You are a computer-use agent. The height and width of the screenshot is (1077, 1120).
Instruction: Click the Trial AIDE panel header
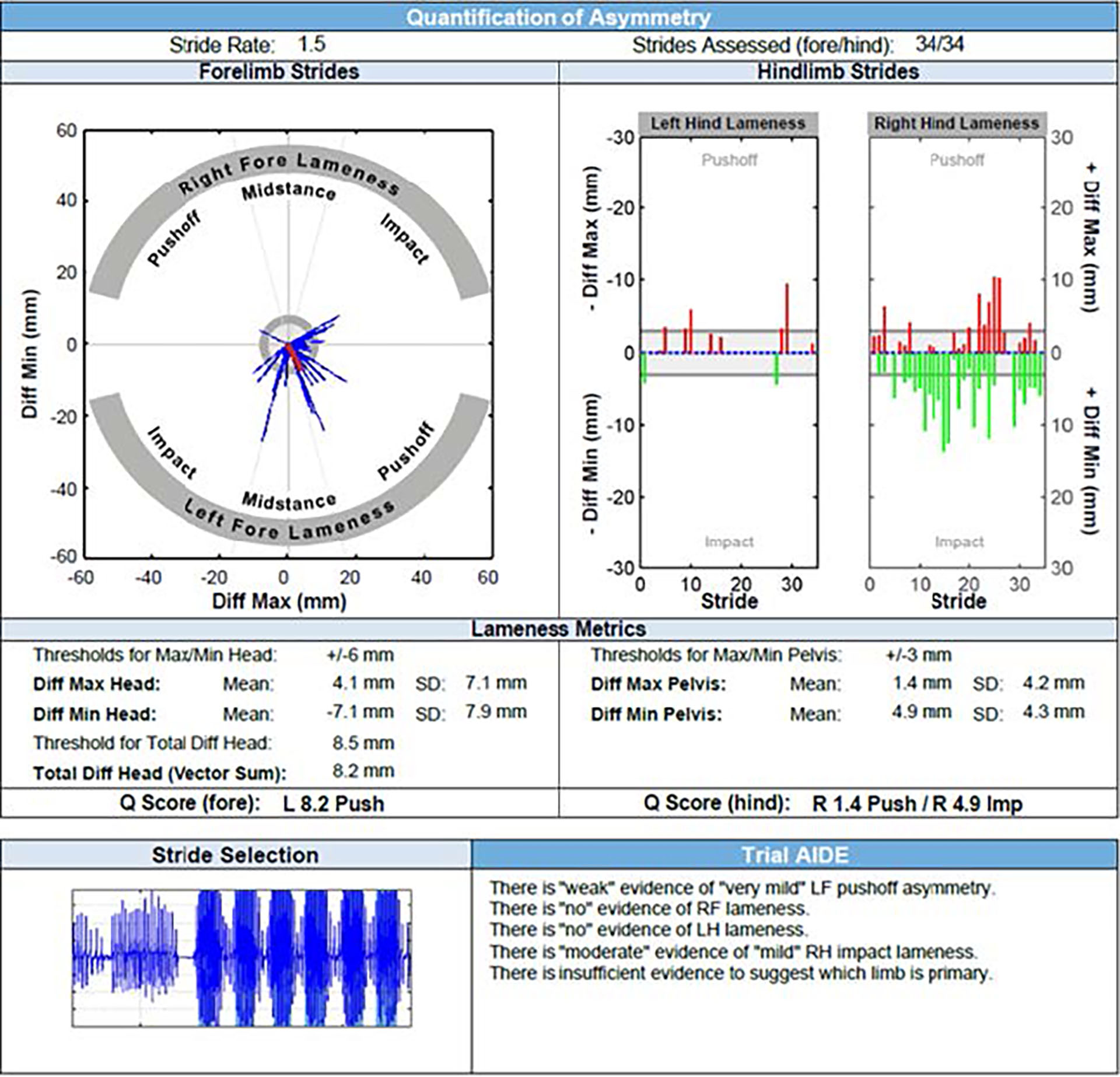[x=794, y=855]
